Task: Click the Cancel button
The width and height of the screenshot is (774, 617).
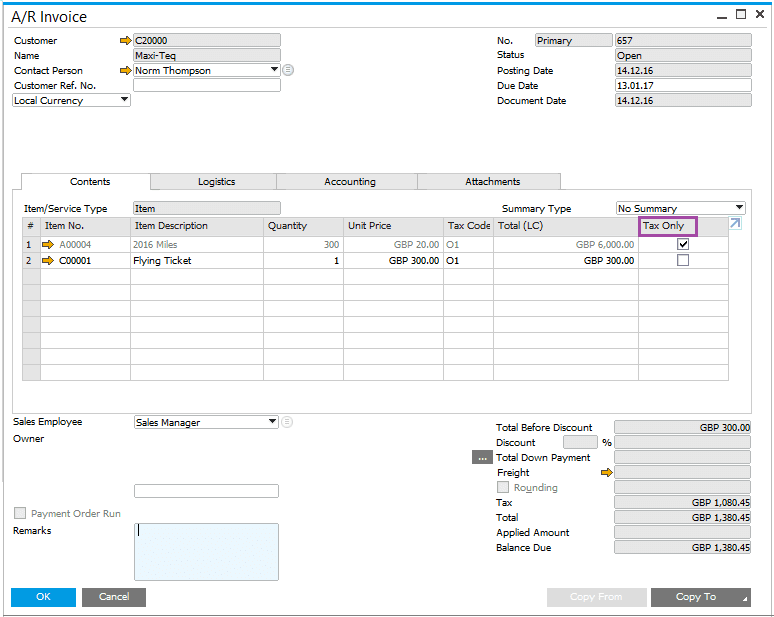Action: [114, 597]
